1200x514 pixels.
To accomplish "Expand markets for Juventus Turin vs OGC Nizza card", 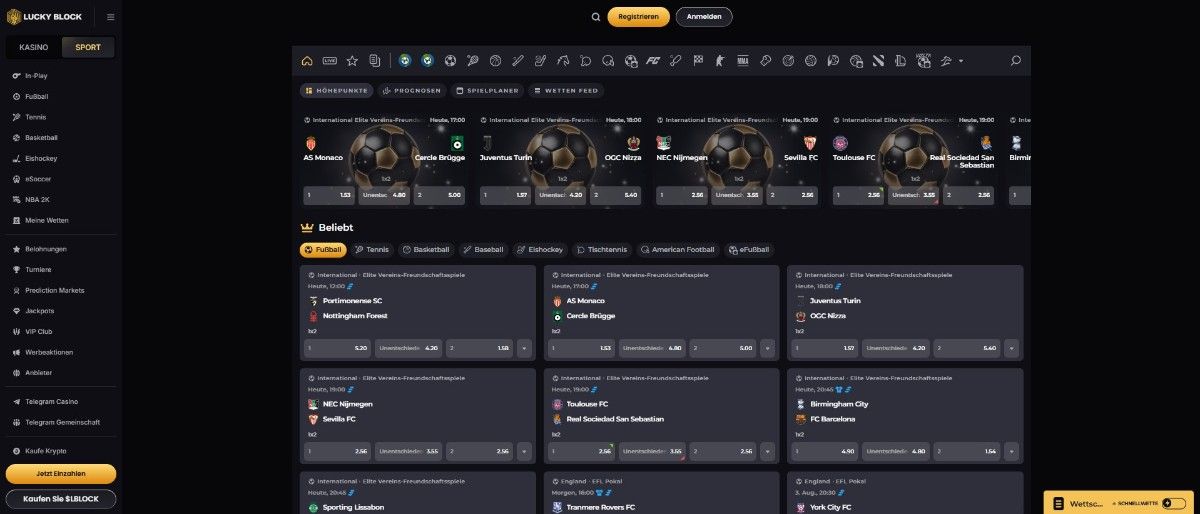I will pyautogui.click(x=1012, y=348).
